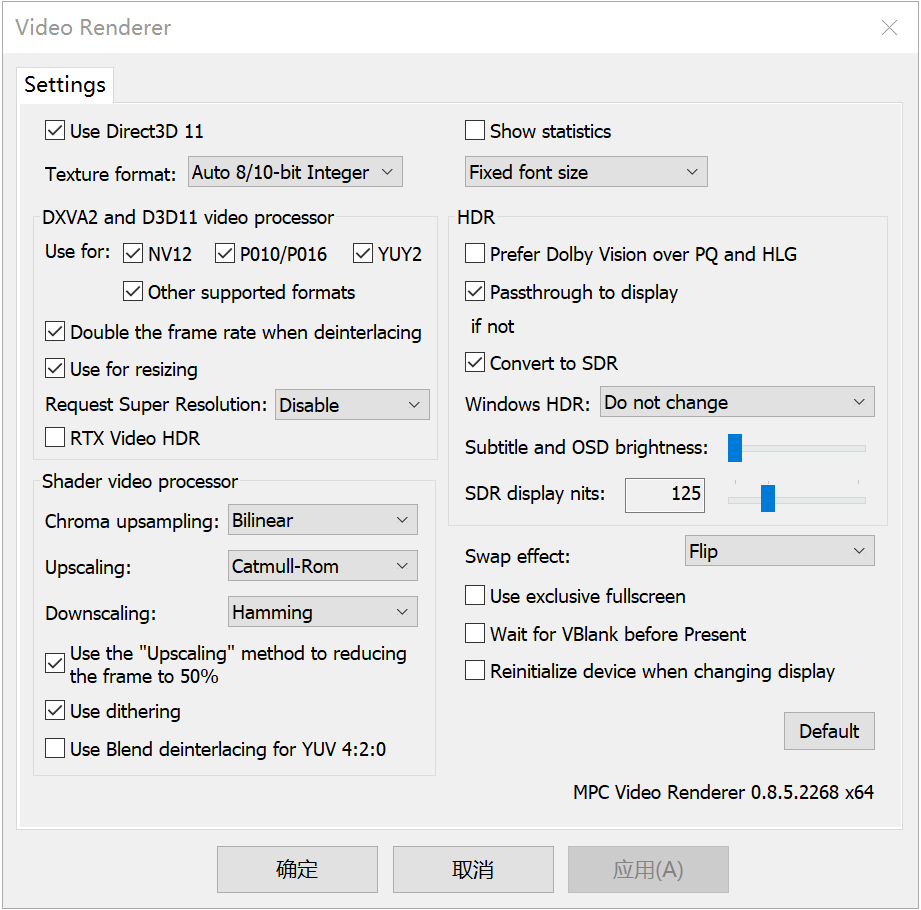
Task: Check Prefer Dolby Vision over PQ and HLG
Action: 475,253
